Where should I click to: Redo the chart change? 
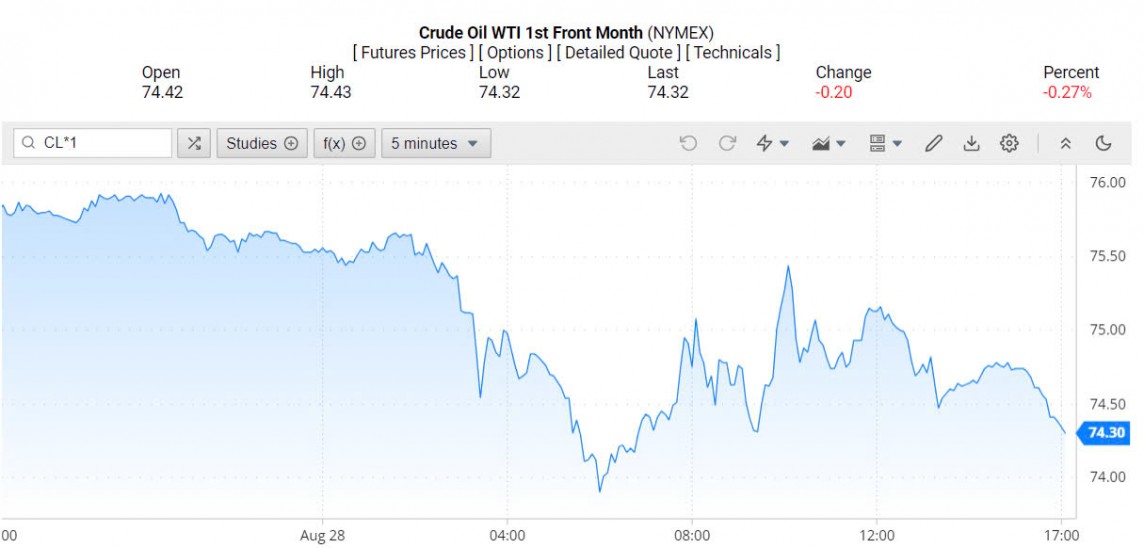[727, 143]
